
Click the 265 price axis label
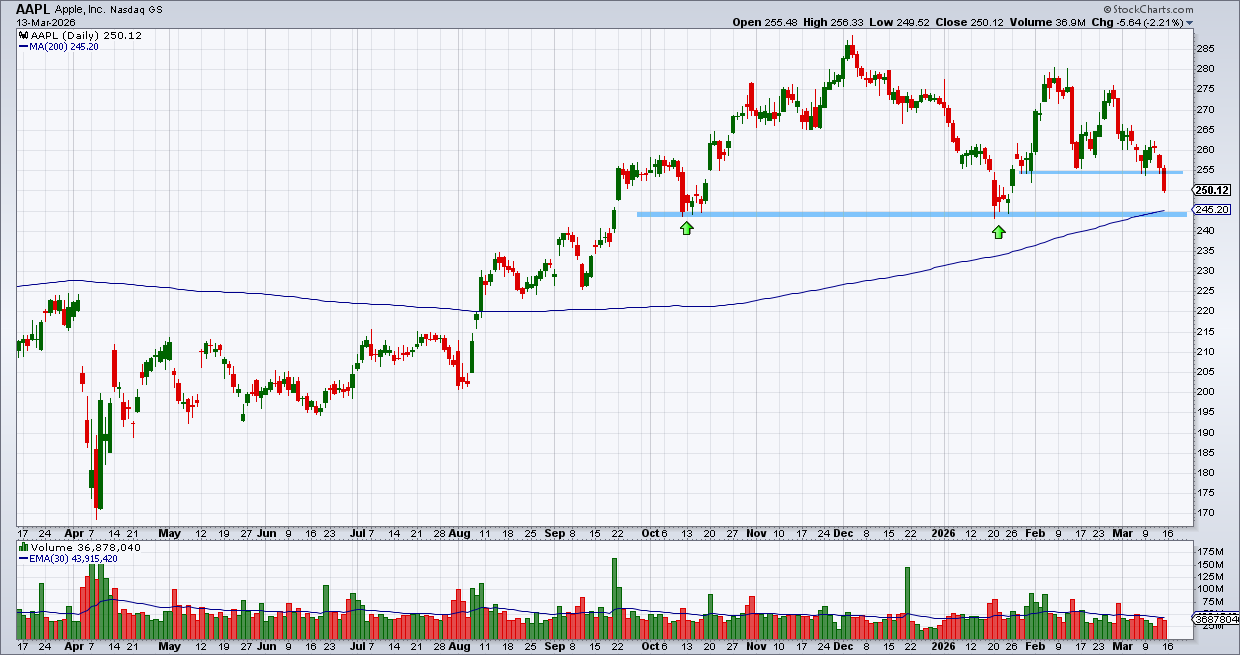1204,129
